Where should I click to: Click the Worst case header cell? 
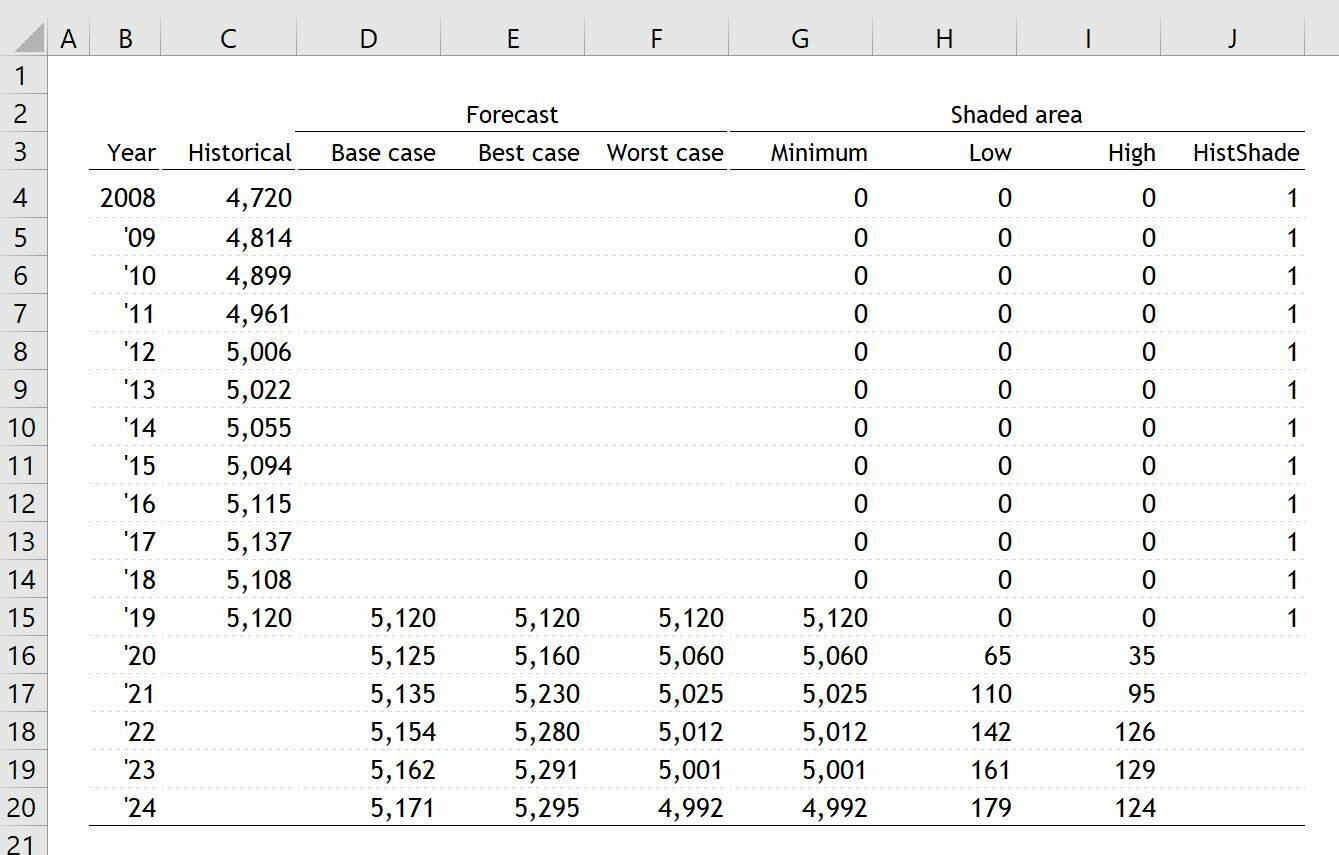(x=655, y=152)
